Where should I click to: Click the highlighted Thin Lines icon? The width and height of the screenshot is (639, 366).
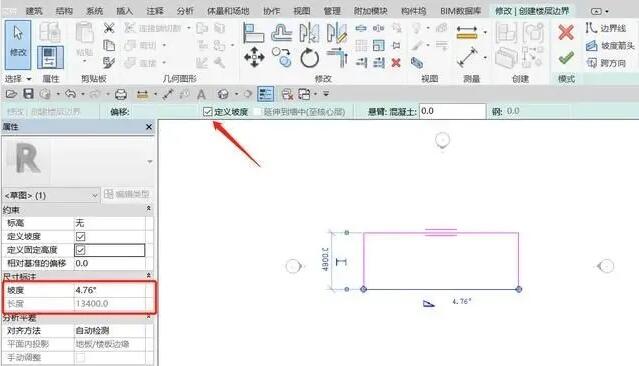pos(265,94)
